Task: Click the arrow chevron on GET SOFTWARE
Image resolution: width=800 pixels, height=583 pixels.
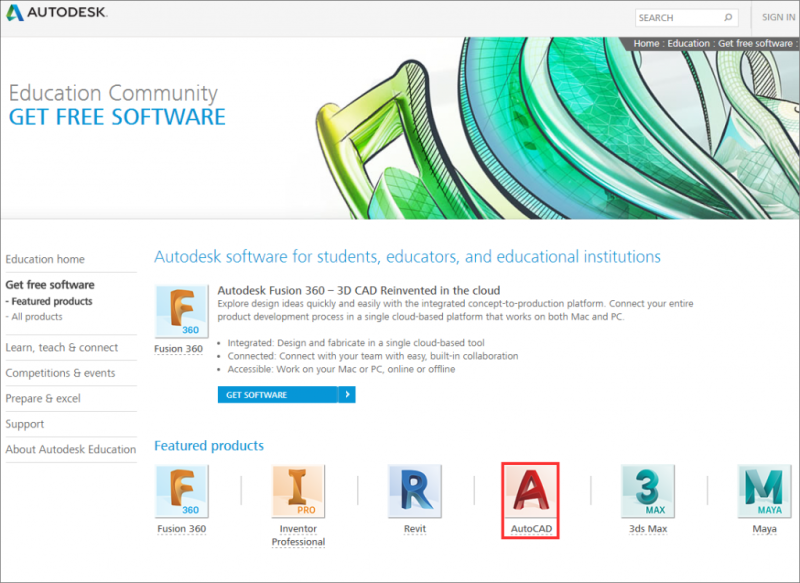Action: [347, 394]
